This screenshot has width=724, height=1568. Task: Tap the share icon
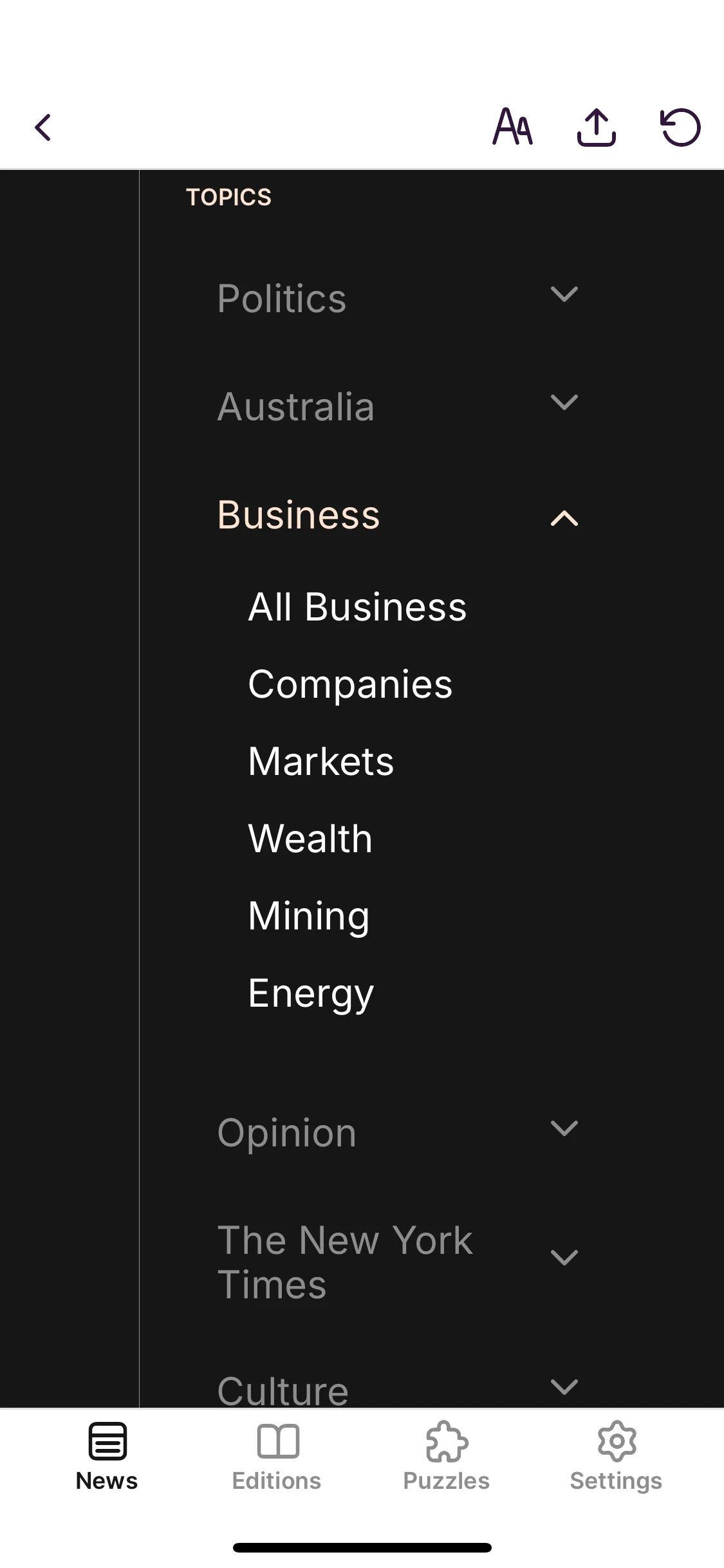click(x=597, y=127)
